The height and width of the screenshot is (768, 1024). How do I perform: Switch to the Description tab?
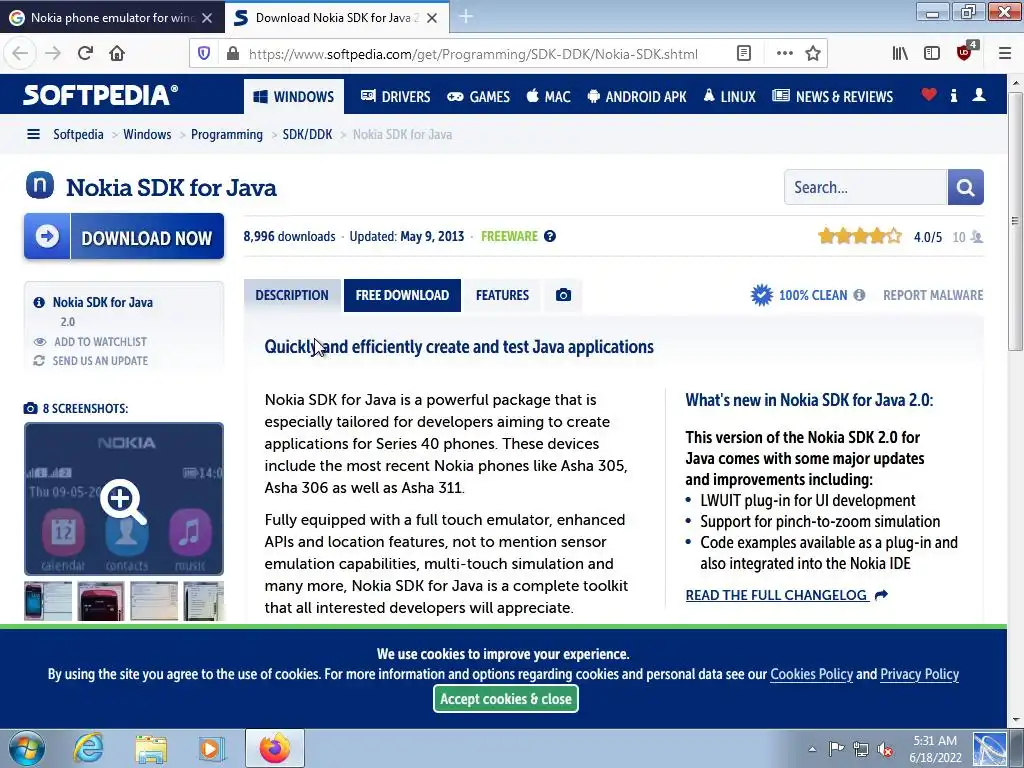292,295
